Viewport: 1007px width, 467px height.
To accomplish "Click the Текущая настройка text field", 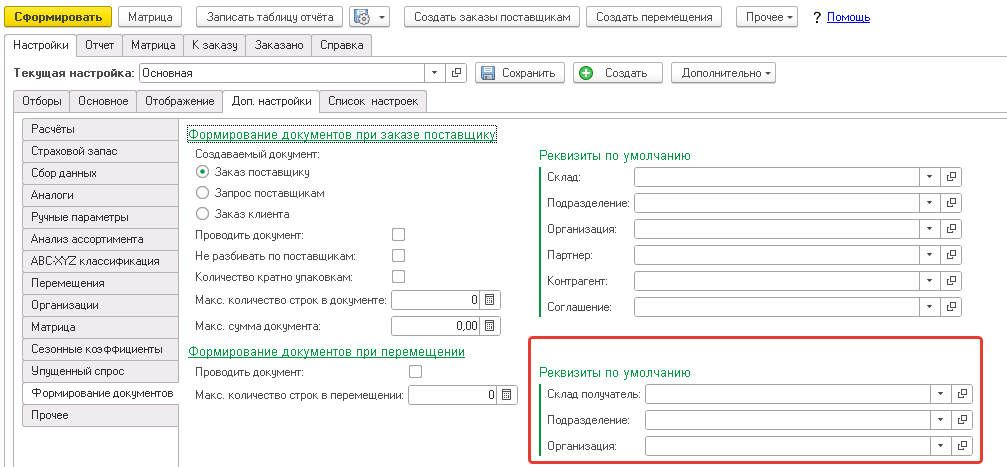I will 282,73.
